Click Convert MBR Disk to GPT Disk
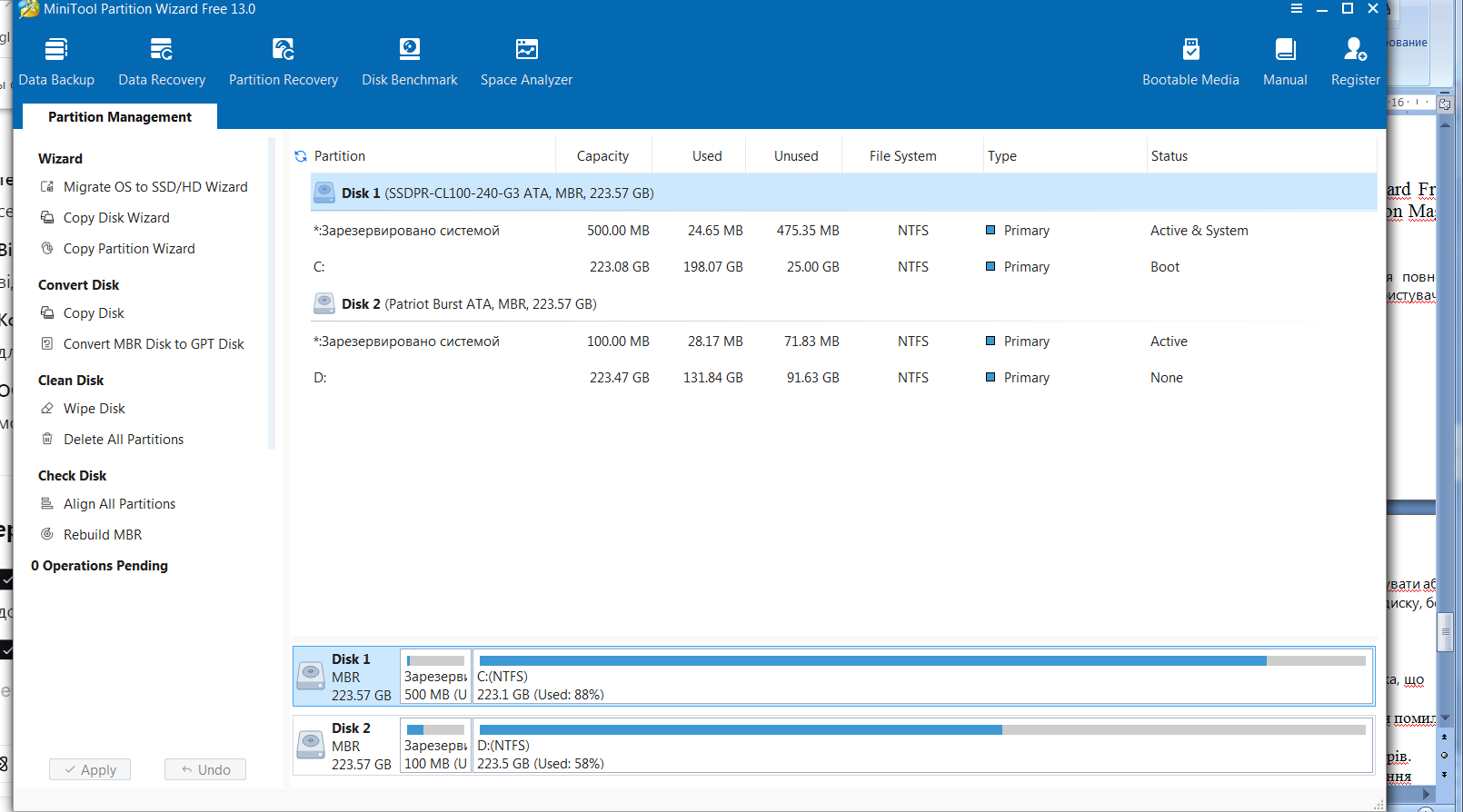 pyautogui.click(x=154, y=344)
